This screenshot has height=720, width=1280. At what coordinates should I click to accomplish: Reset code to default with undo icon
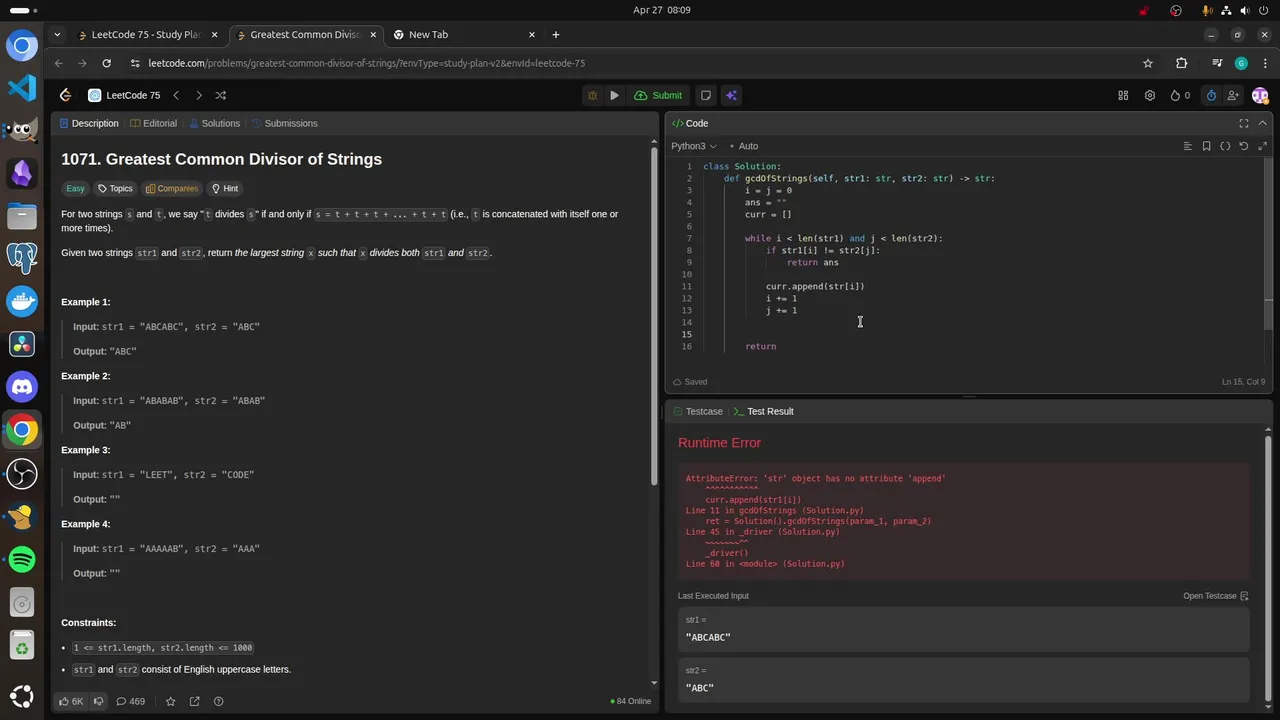coord(1244,146)
